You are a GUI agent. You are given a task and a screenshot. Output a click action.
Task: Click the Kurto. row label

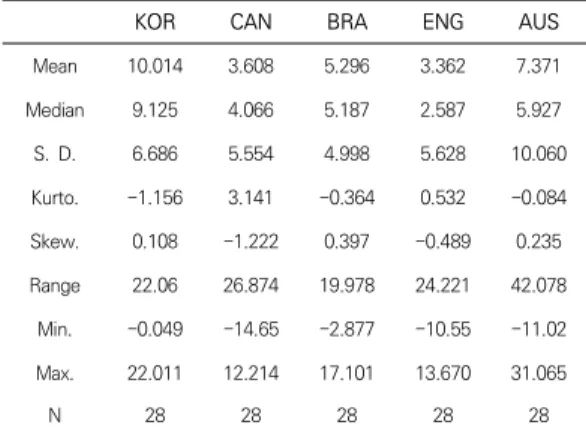[x=55, y=198]
